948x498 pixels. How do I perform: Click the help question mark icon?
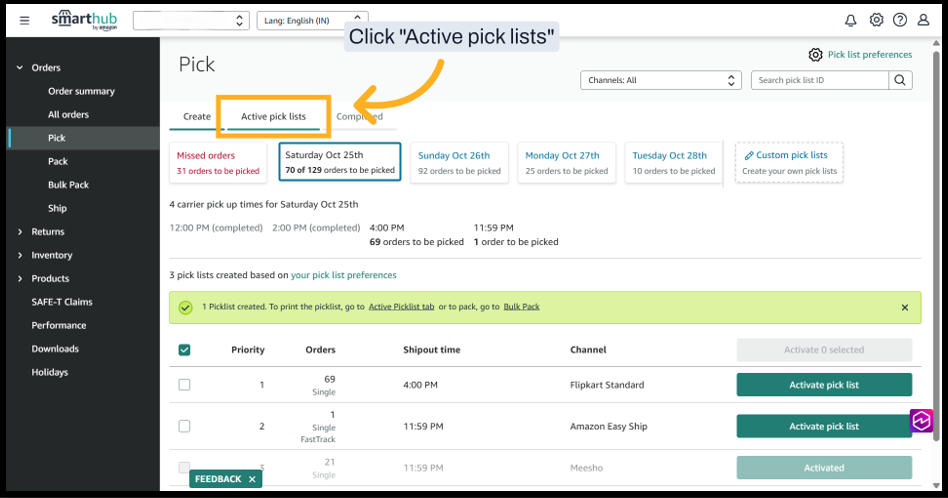[x=900, y=20]
